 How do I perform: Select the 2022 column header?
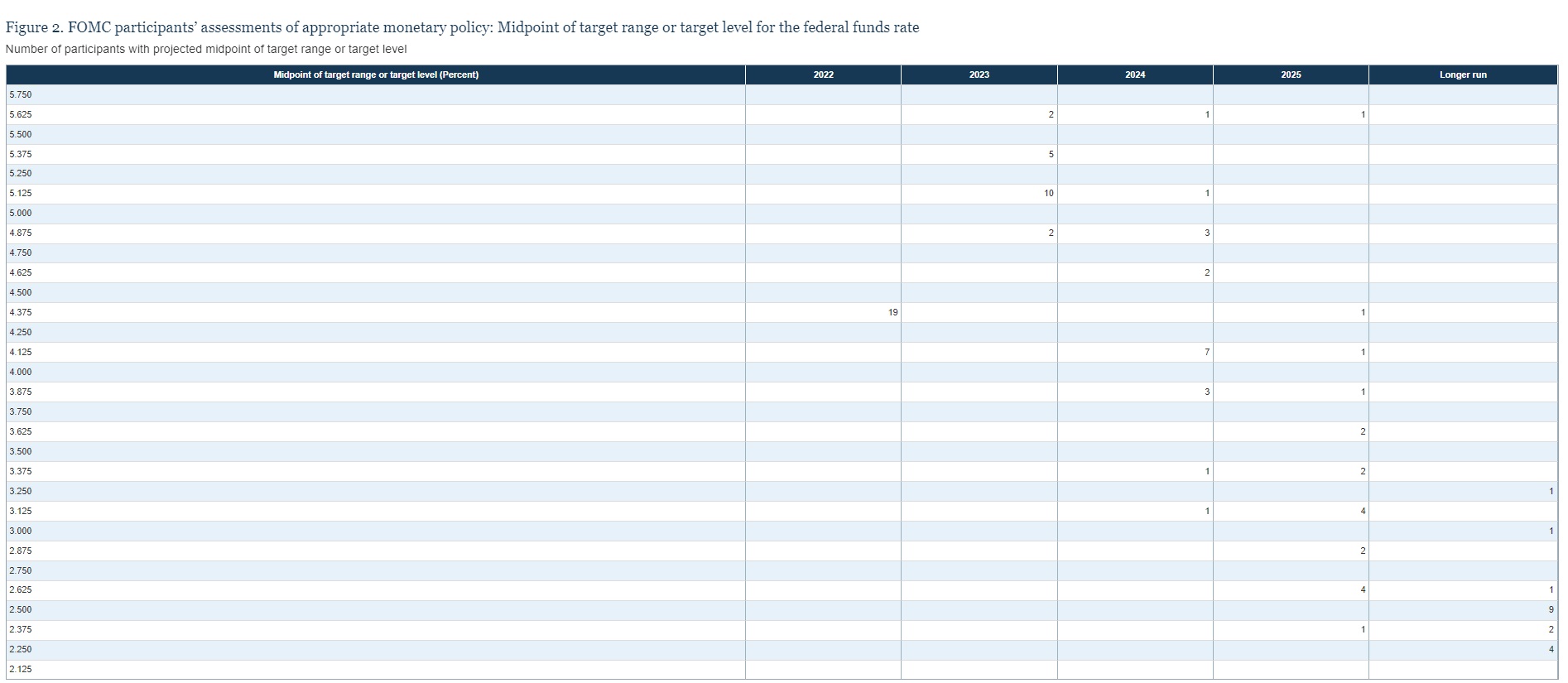point(823,75)
